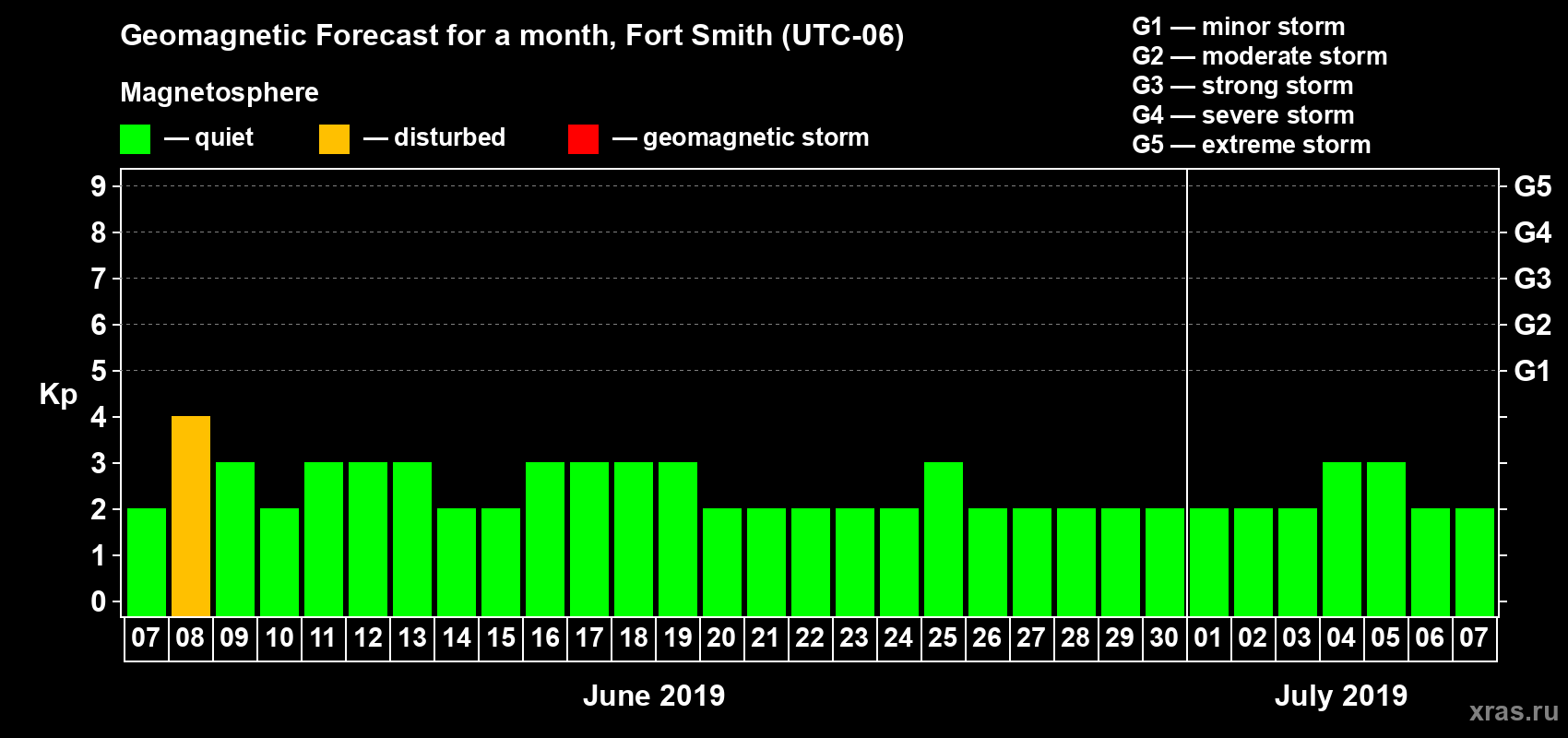Screen dimensions: 1568x738
Task: Select the orange bar for June 08
Action: 191,516
